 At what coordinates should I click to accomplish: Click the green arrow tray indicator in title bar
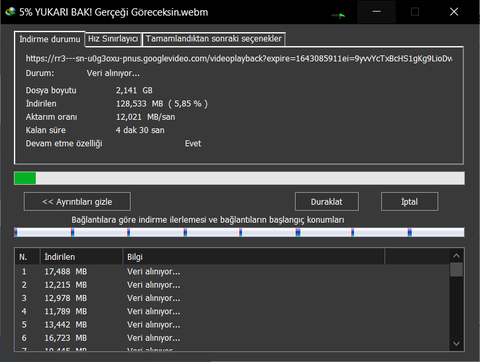pos(339,15)
